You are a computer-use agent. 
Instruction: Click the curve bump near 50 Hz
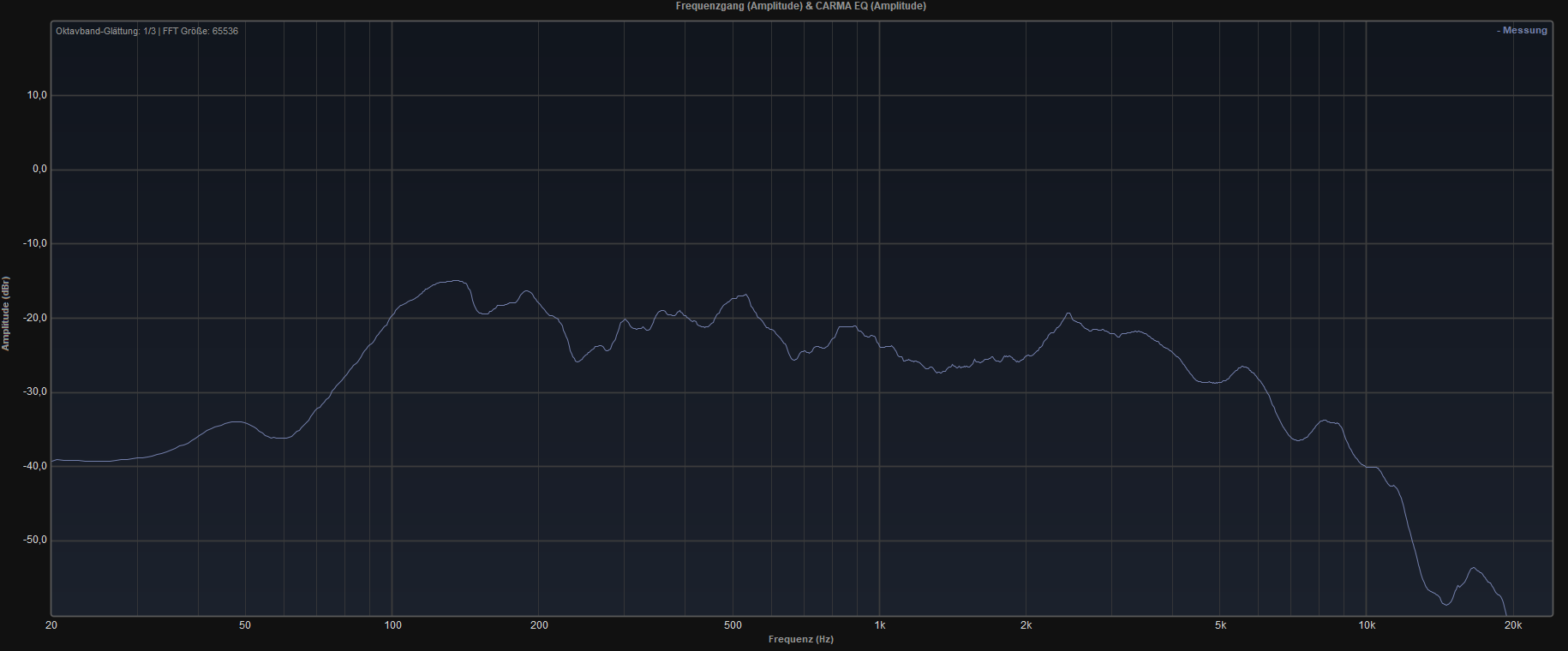pyautogui.click(x=237, y=421)
